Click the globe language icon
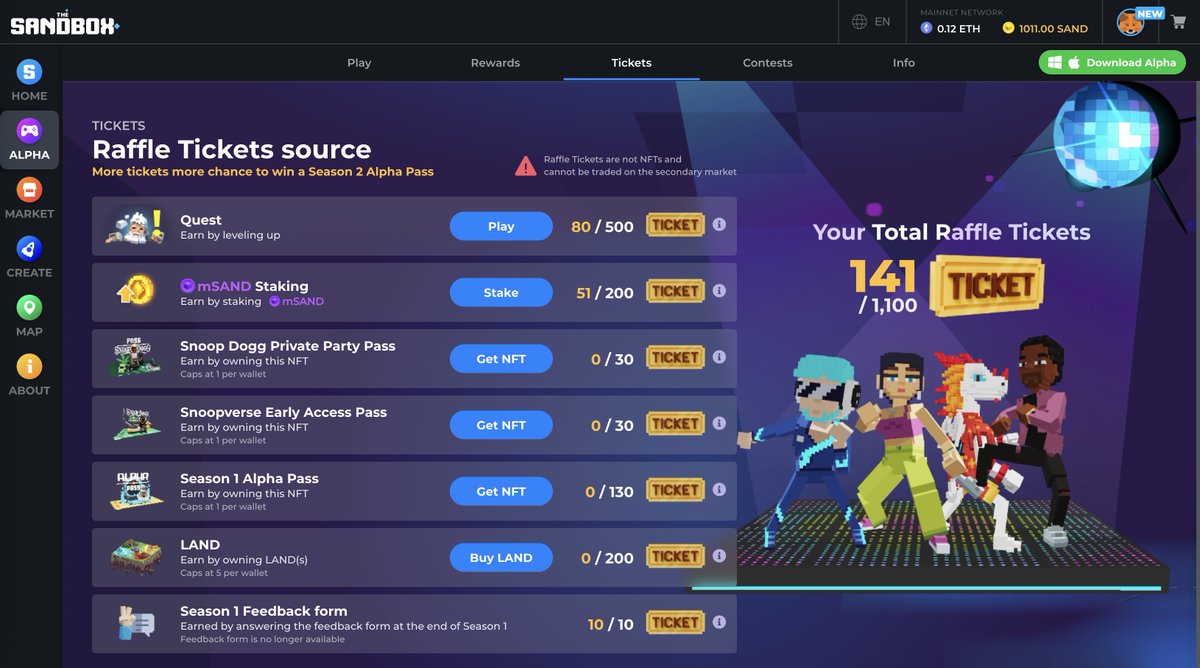 tap(859, 22)
